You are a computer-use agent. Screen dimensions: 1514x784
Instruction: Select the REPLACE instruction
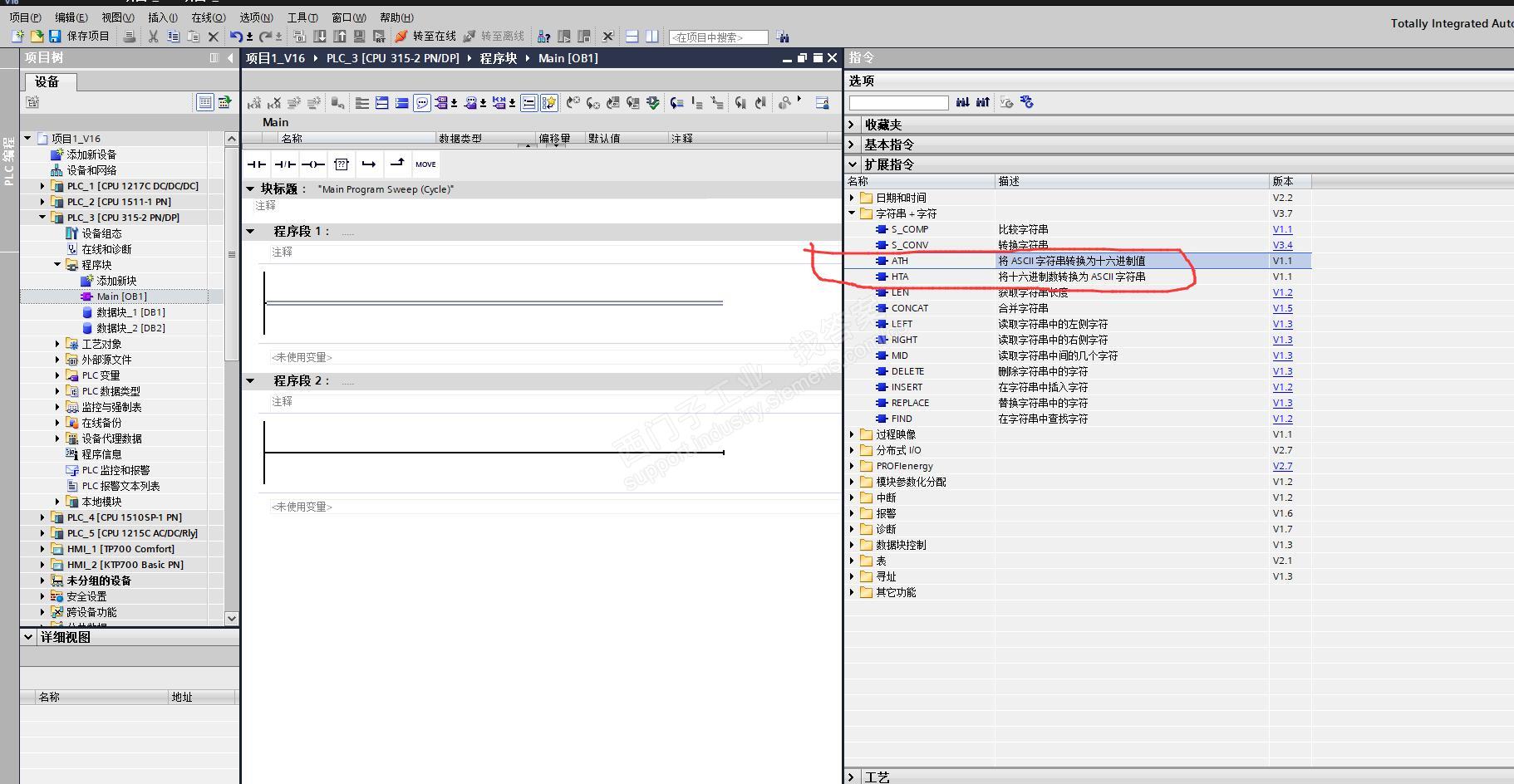[910, 403]
